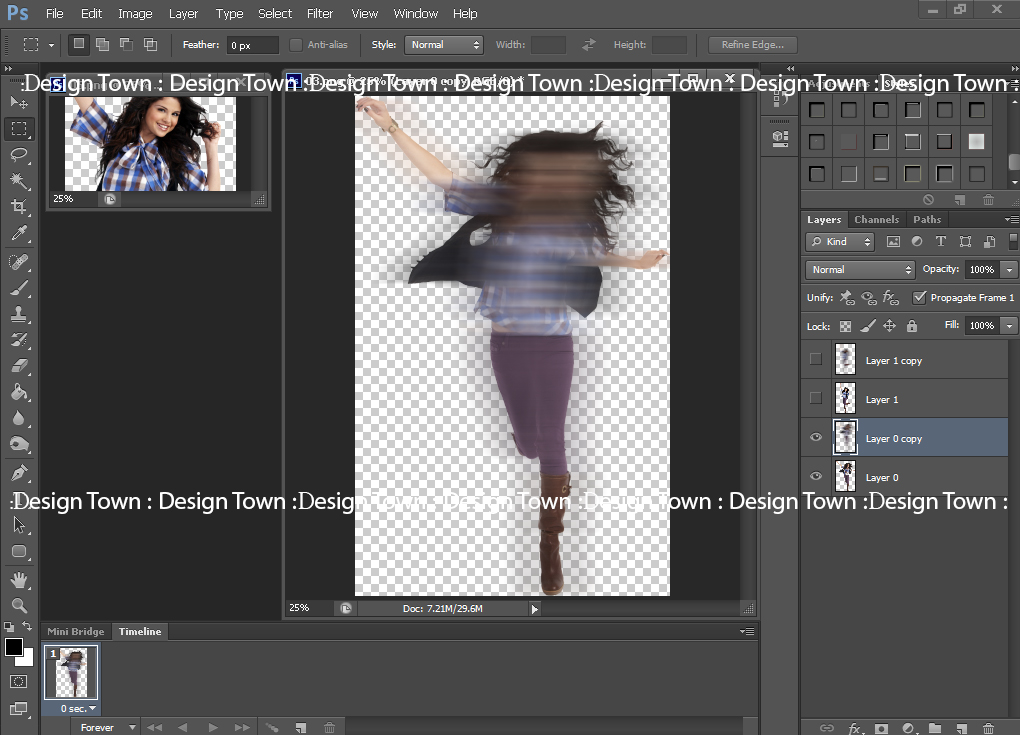Select the Pen tool

[18, 472]
